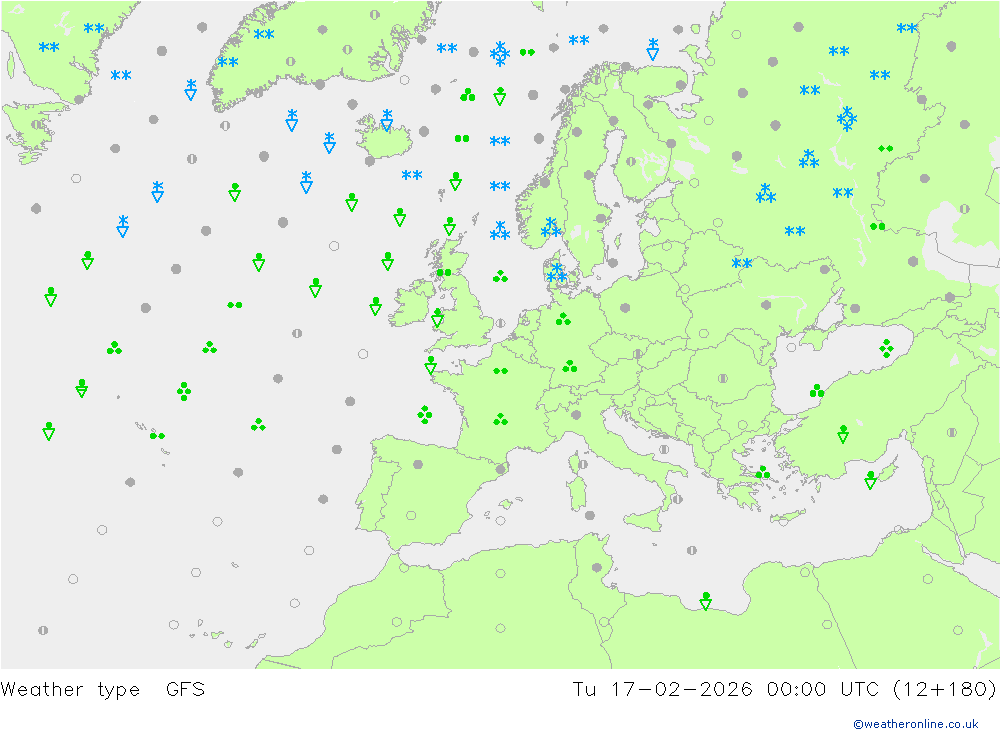
Task: Click the snow symbol over southern Norway
Action: point(551,227)
